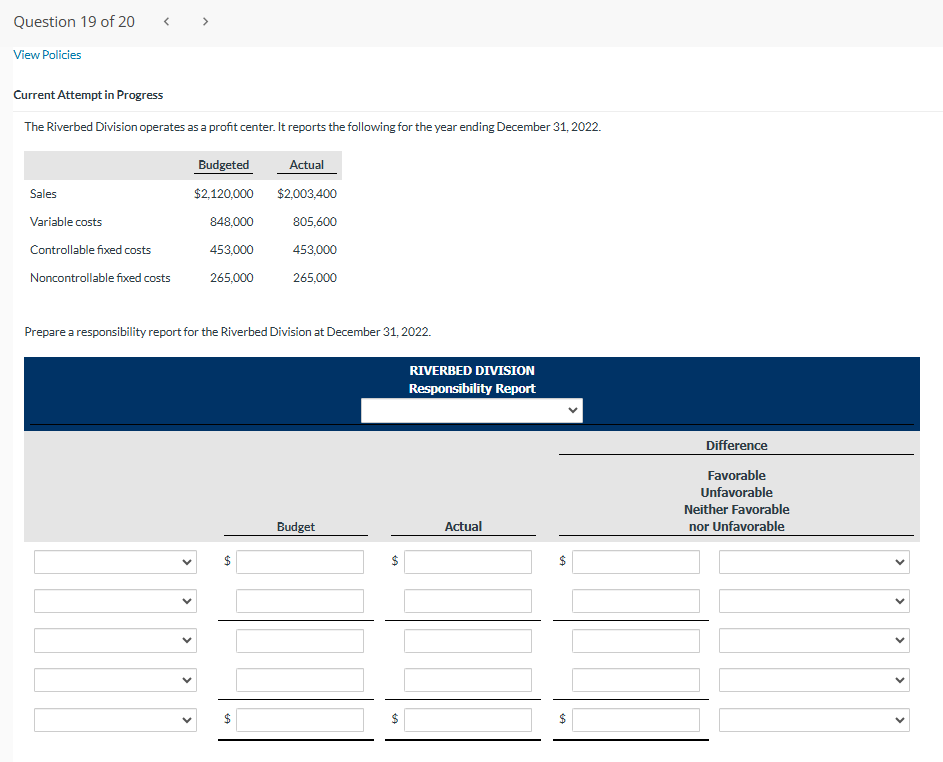Click the first Budget amount field
This screenshot has width=943, height=762.
[x=299, y=561]
